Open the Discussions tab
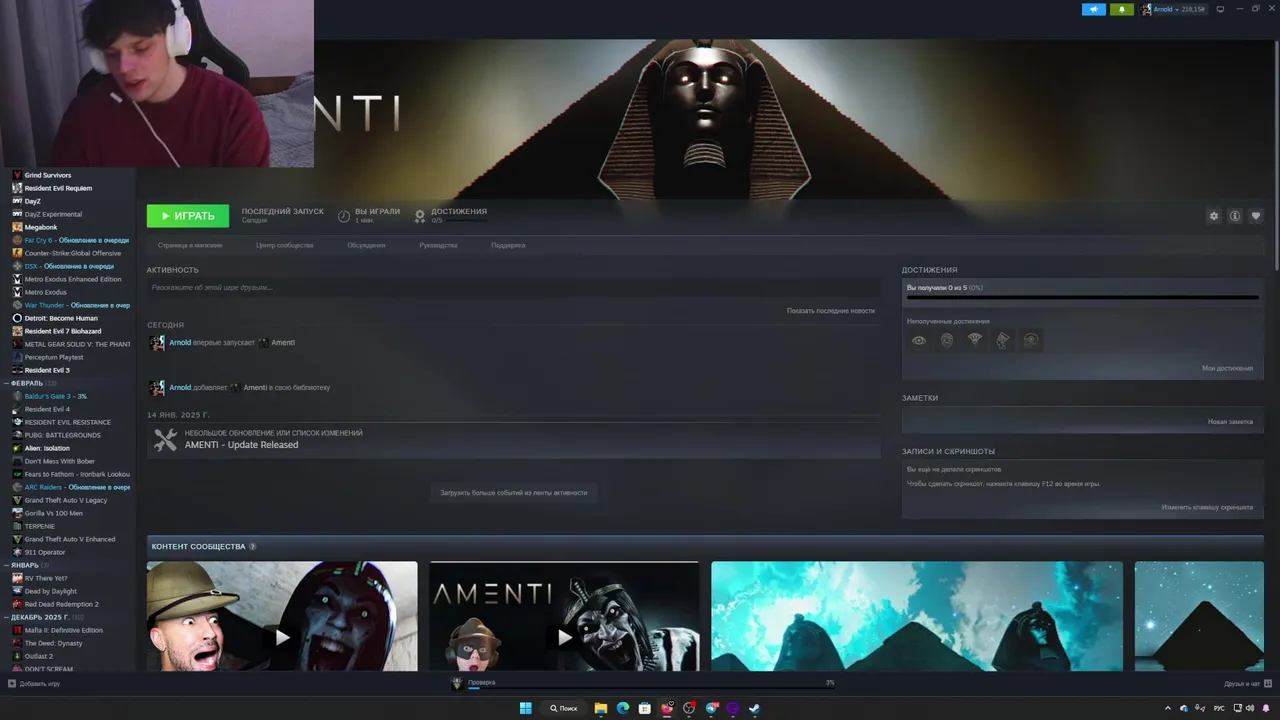Screen dimensions: 1280x720 [366, 245]
